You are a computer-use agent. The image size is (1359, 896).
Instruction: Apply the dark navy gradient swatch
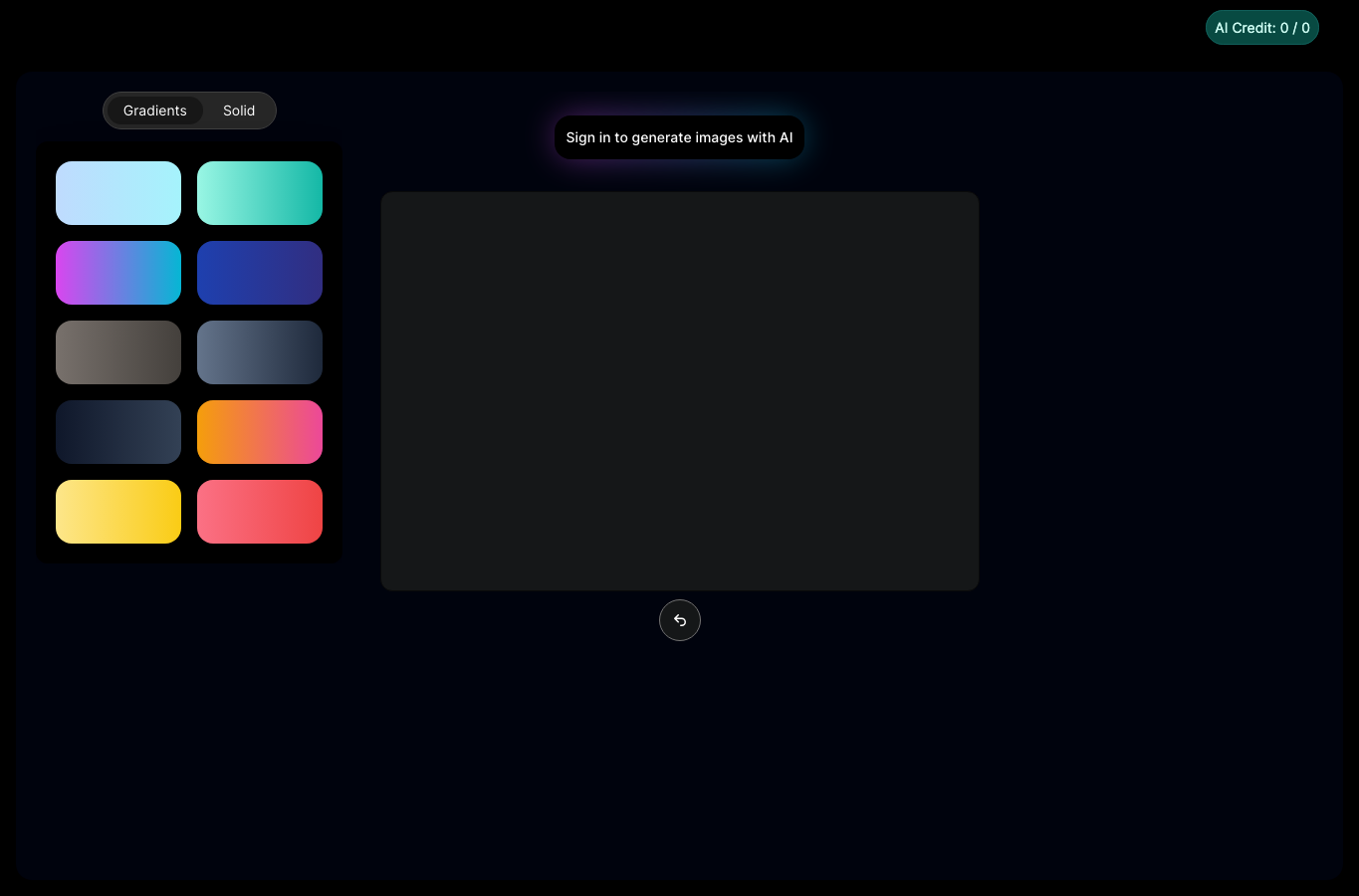(x=118, y=432)
